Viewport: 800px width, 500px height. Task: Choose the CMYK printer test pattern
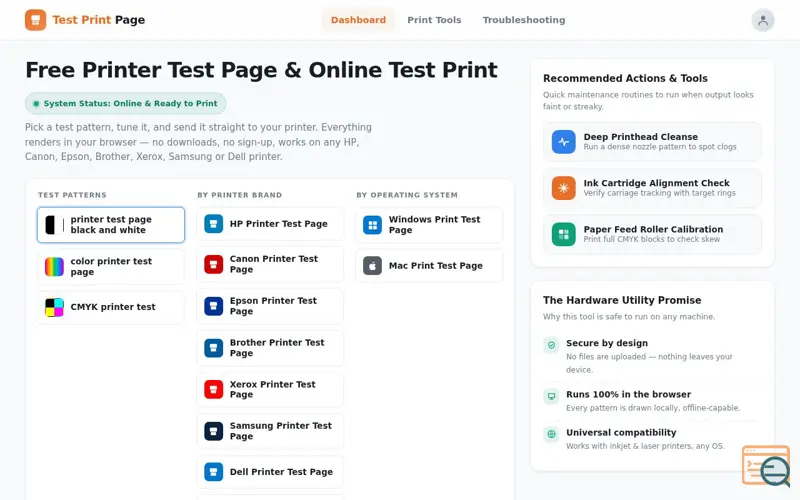(x=111, y=308)
